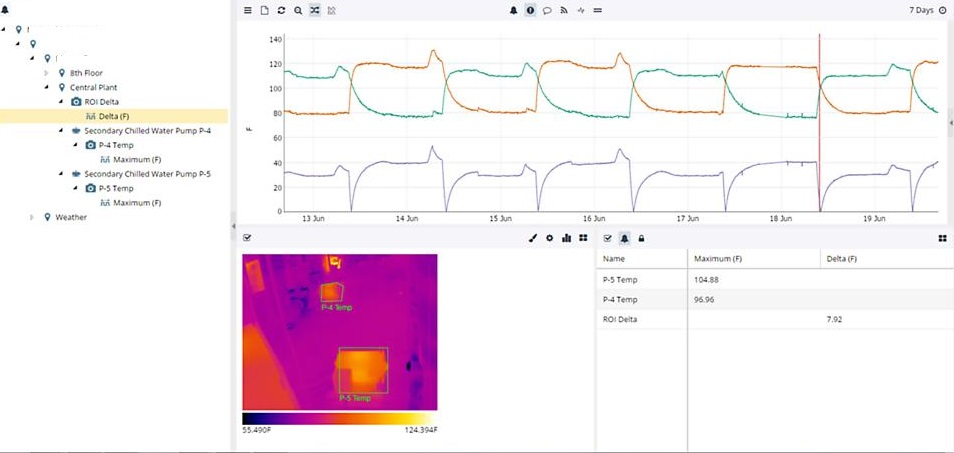Expand the Weather tree node
Viewport: 954px width, 453px height.
(x=32, y=217)
